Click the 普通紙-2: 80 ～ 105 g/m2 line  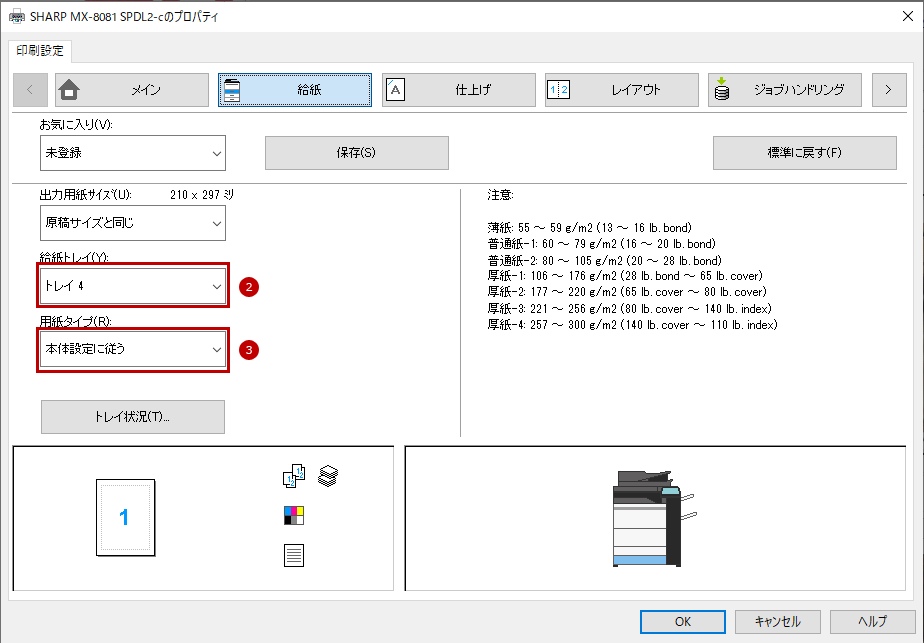pyautogui.click(x=605, y=261)
